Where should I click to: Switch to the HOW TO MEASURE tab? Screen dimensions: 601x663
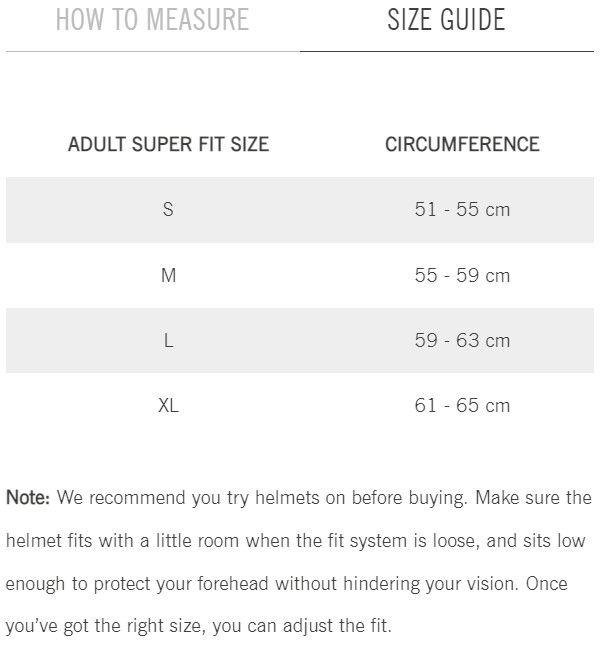point(152,20)
